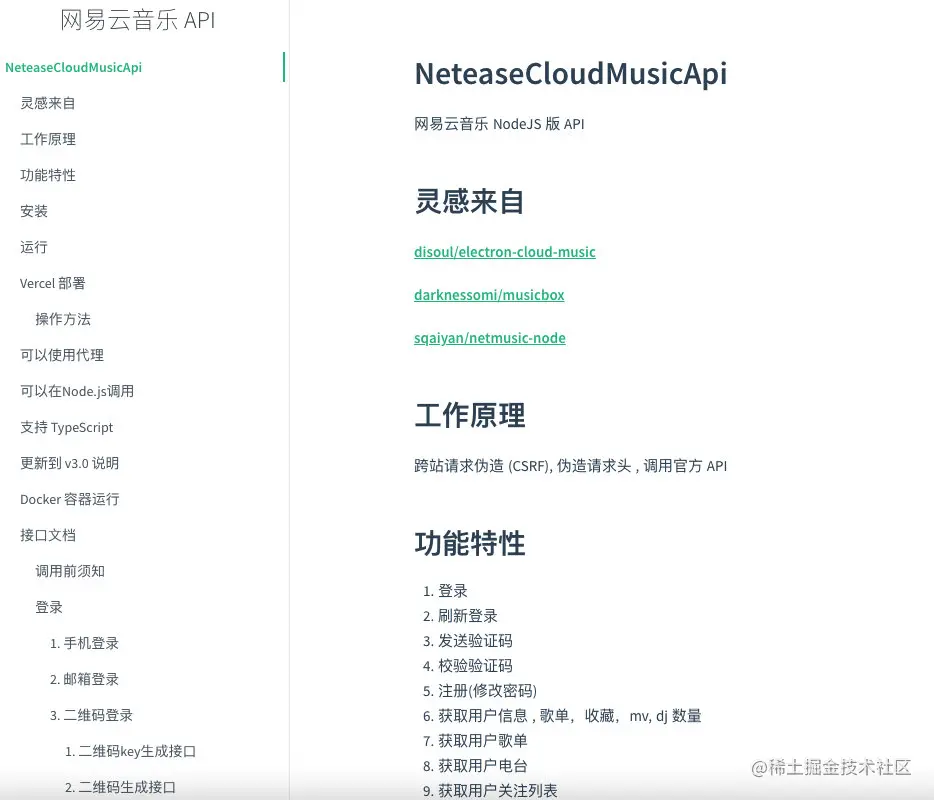The image size is (934, 800).
Task: Visit the sqaiyan/netmusic-node link
Action: click(x=490, y=338)
